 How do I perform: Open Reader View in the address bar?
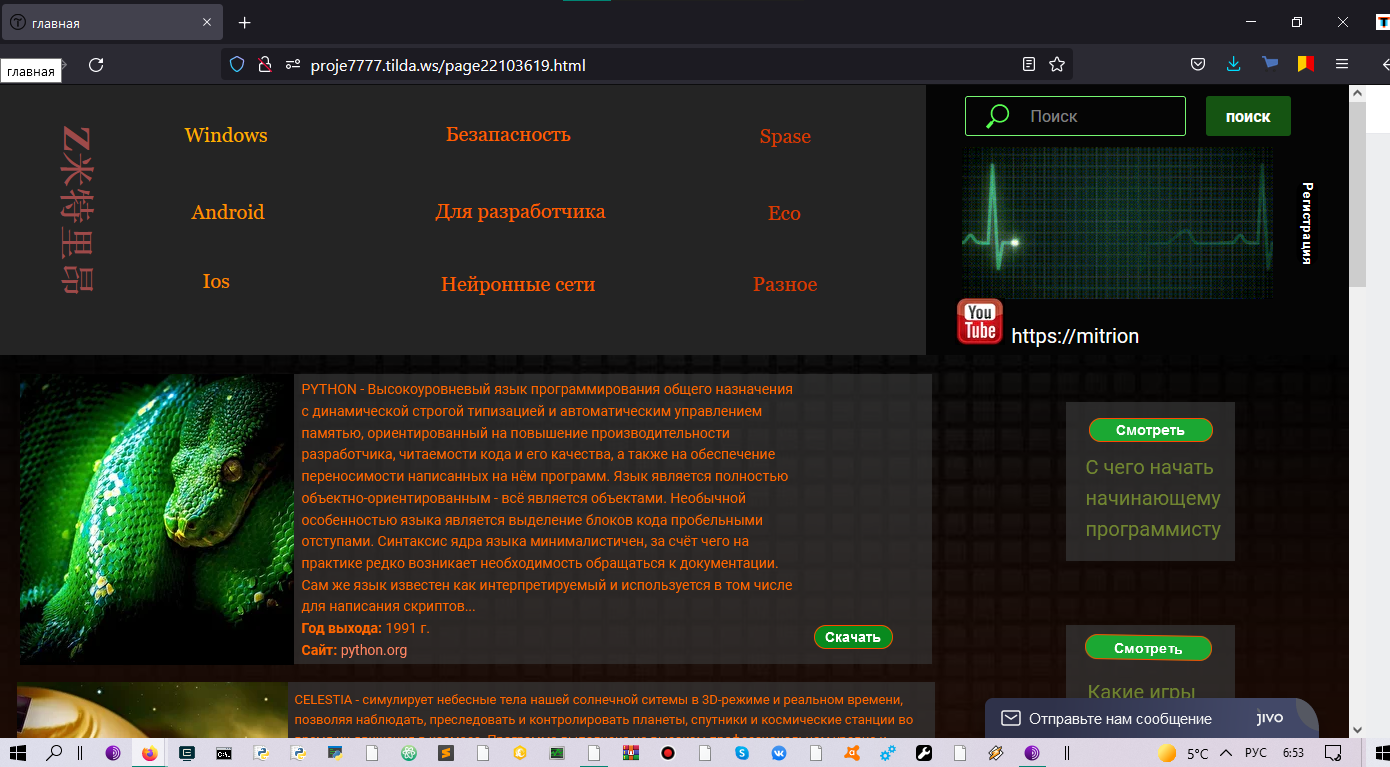point(1029,65)
